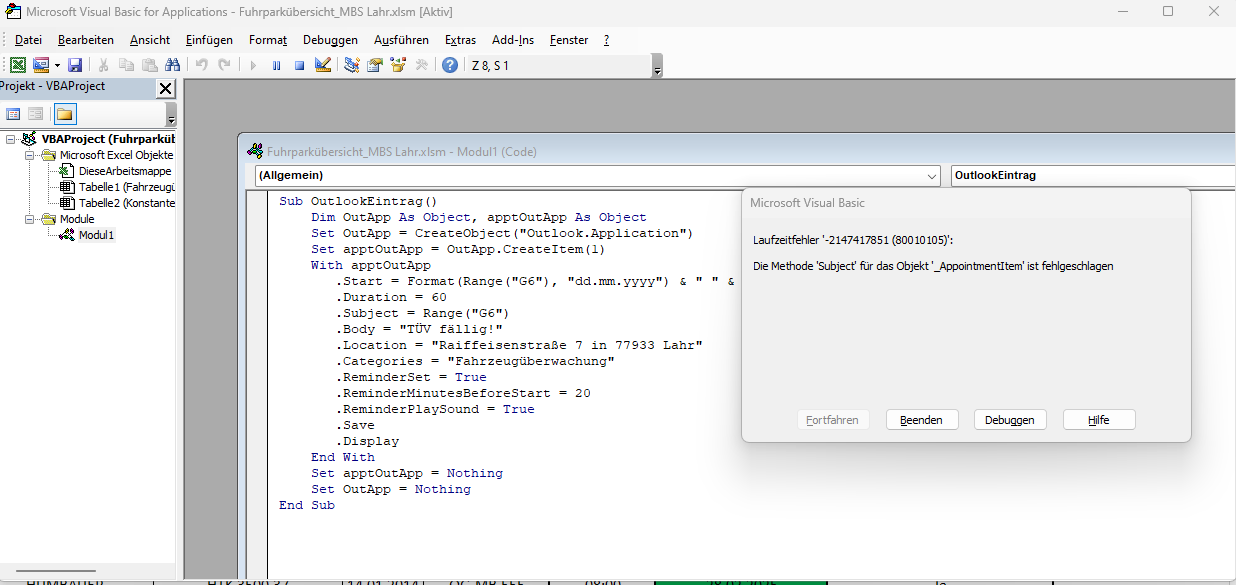Open Find with the binoculars icon
The width and height of the screenshot is (1236, 585).
tap(172, 65)
